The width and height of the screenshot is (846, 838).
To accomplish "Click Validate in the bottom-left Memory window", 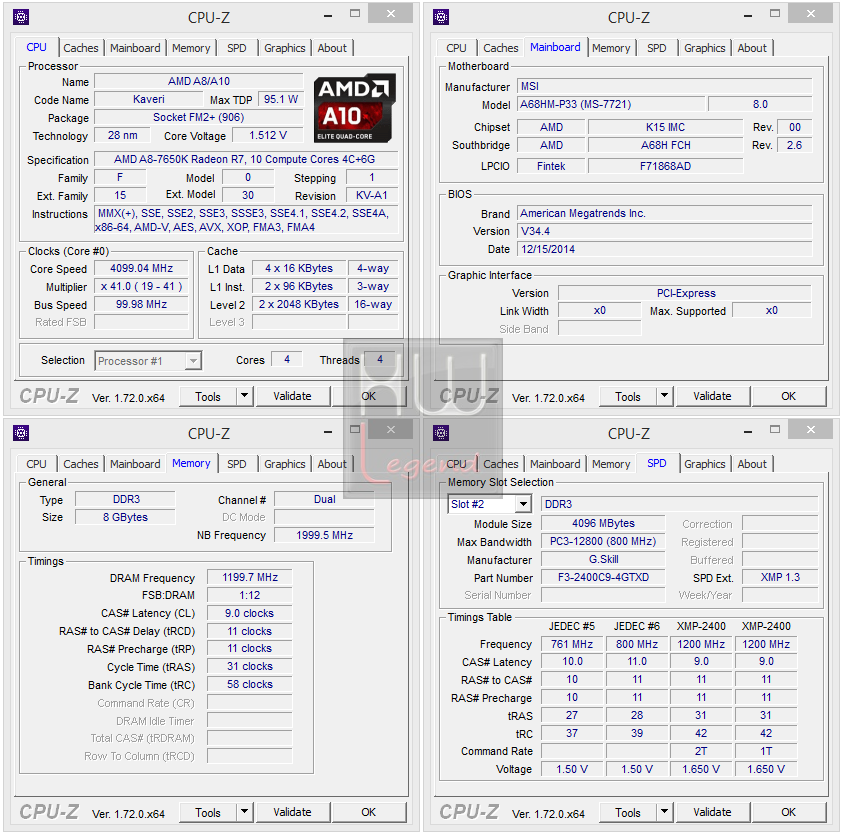I will (x=292, y=812).
